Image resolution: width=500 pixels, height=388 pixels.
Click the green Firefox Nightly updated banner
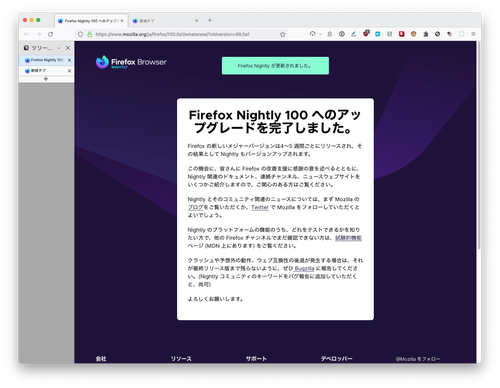tap(275, 66)
